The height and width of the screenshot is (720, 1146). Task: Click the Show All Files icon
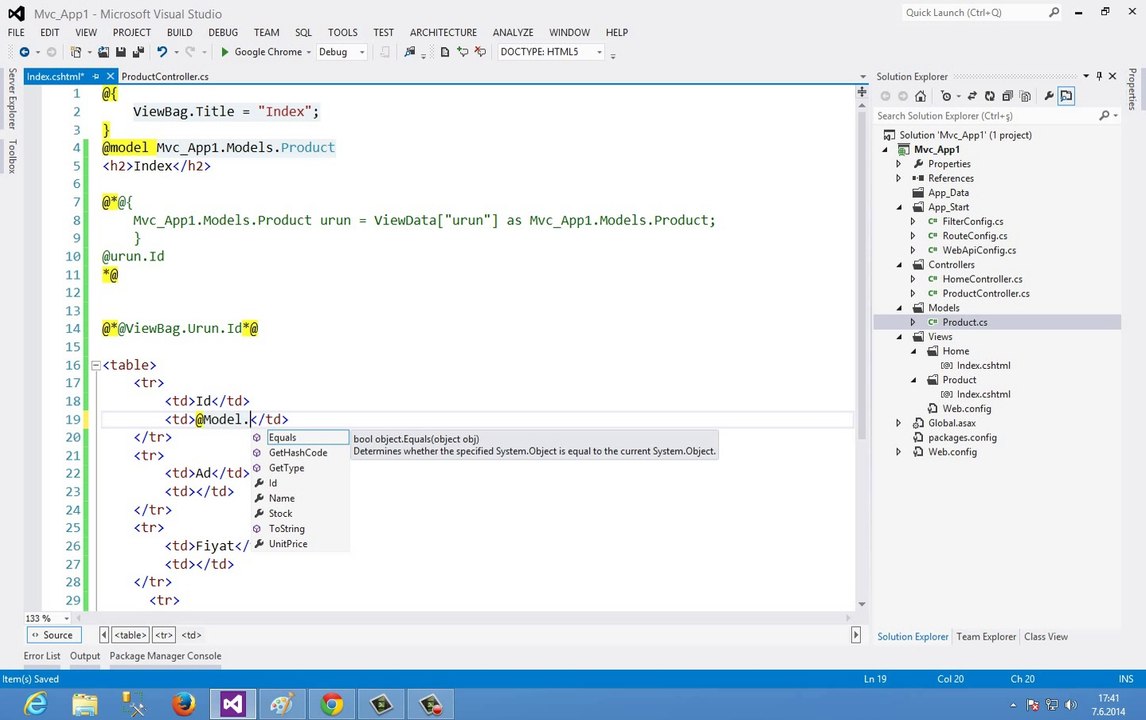point(1025,96)
